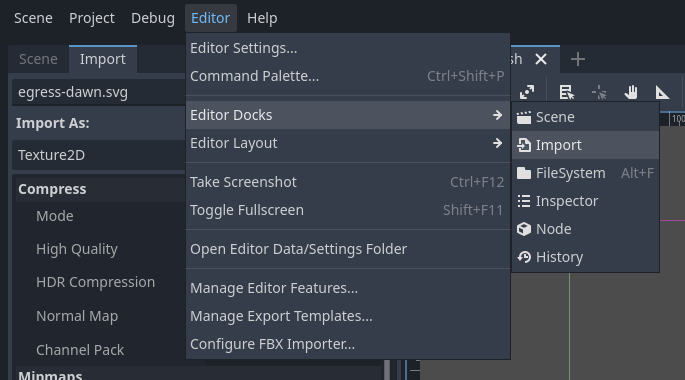The image size is (685, 380).
Task: Click the Channel Pack property
Action: (x=80, y=349)
